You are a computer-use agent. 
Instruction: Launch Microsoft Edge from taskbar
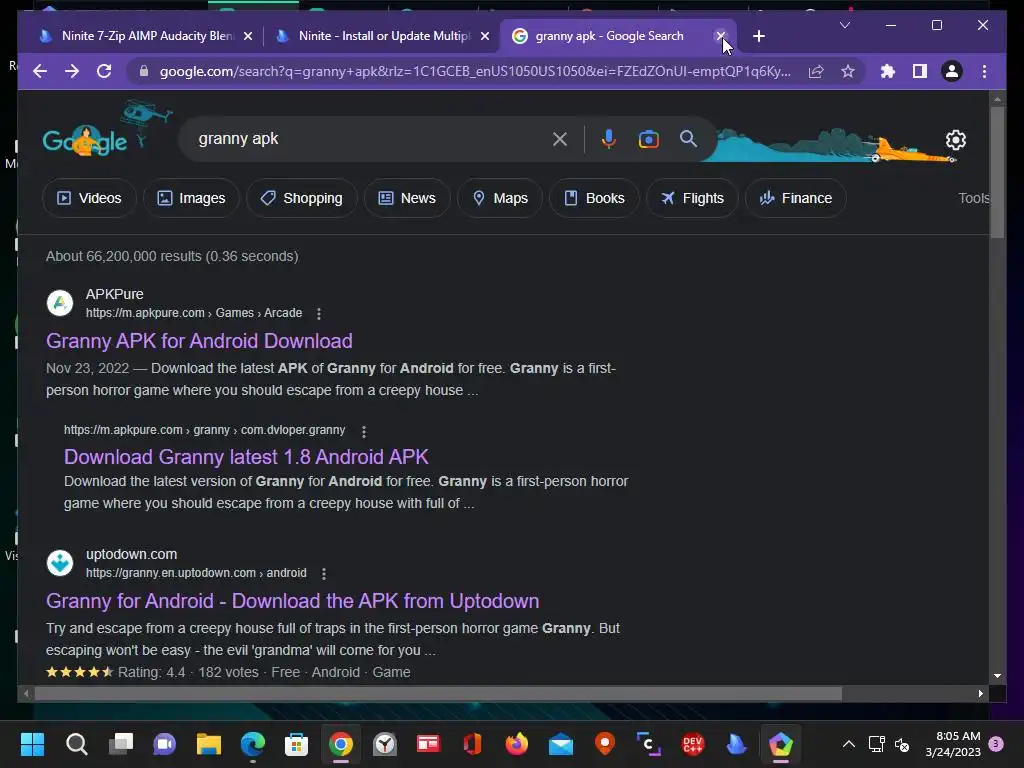253,744
